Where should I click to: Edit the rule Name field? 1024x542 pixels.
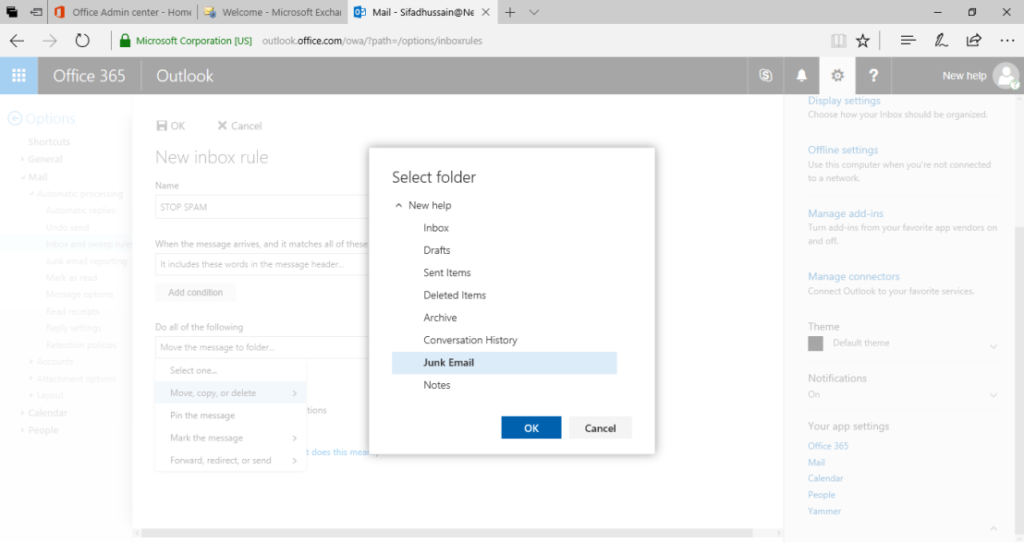click(x=262, y=207)
